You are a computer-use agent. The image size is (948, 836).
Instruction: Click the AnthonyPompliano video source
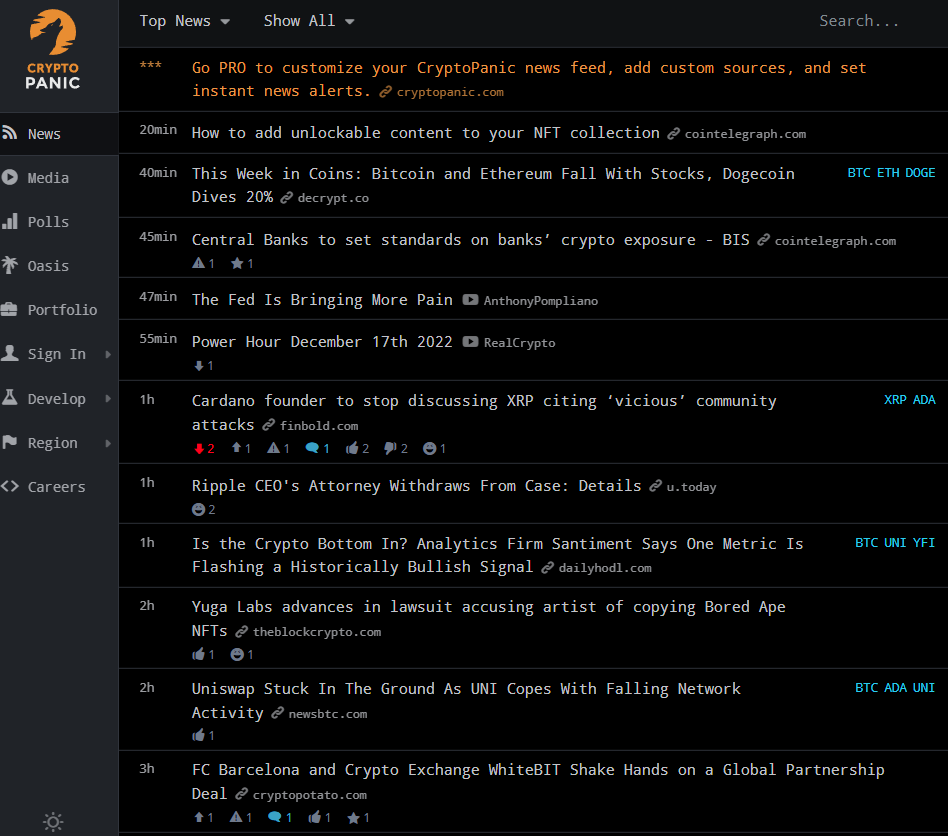(541, 301)
